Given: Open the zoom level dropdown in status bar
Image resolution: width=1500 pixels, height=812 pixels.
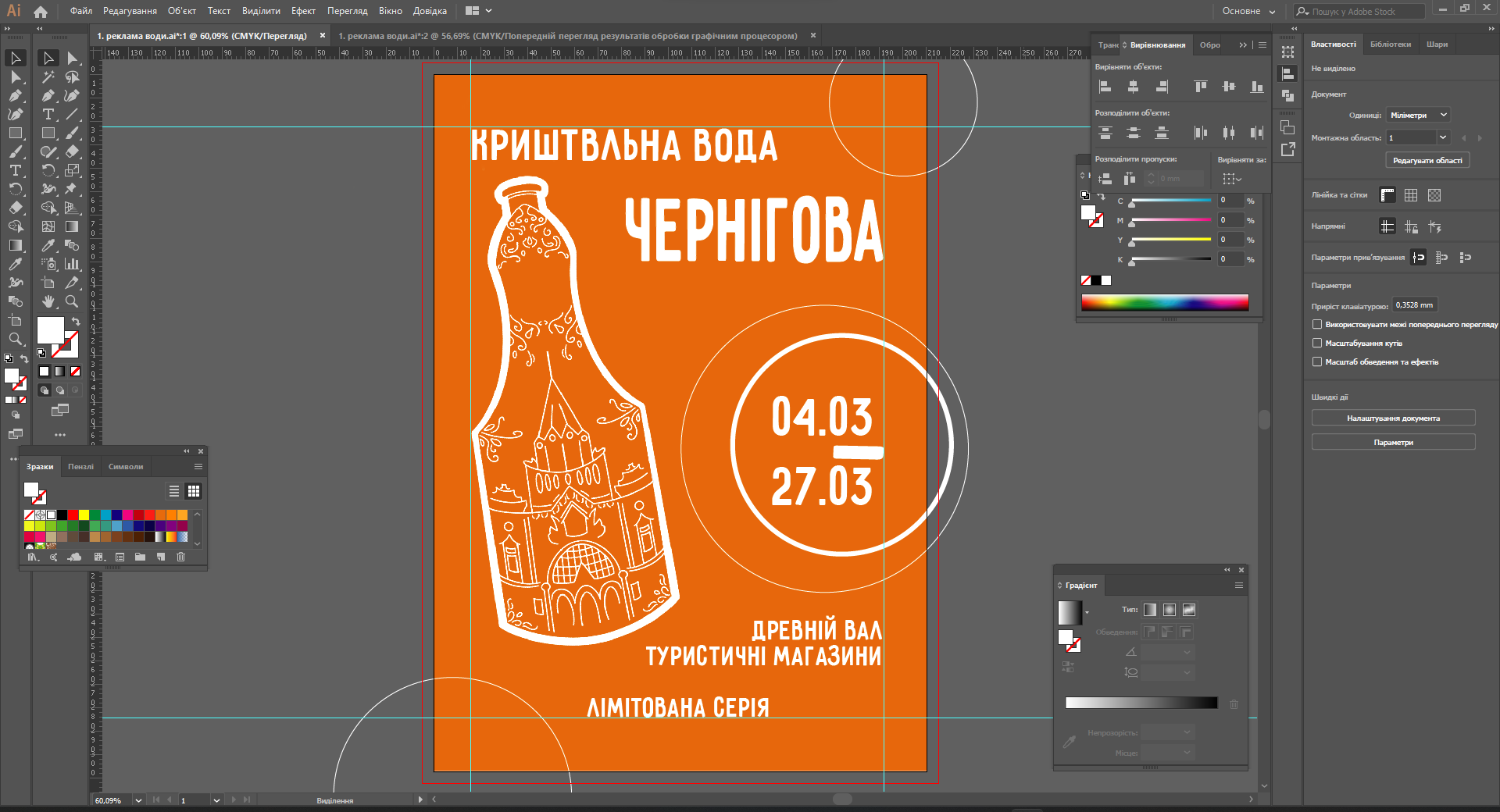Looking at the screenshot, I should pyautogui.click(x=138, y=800).
